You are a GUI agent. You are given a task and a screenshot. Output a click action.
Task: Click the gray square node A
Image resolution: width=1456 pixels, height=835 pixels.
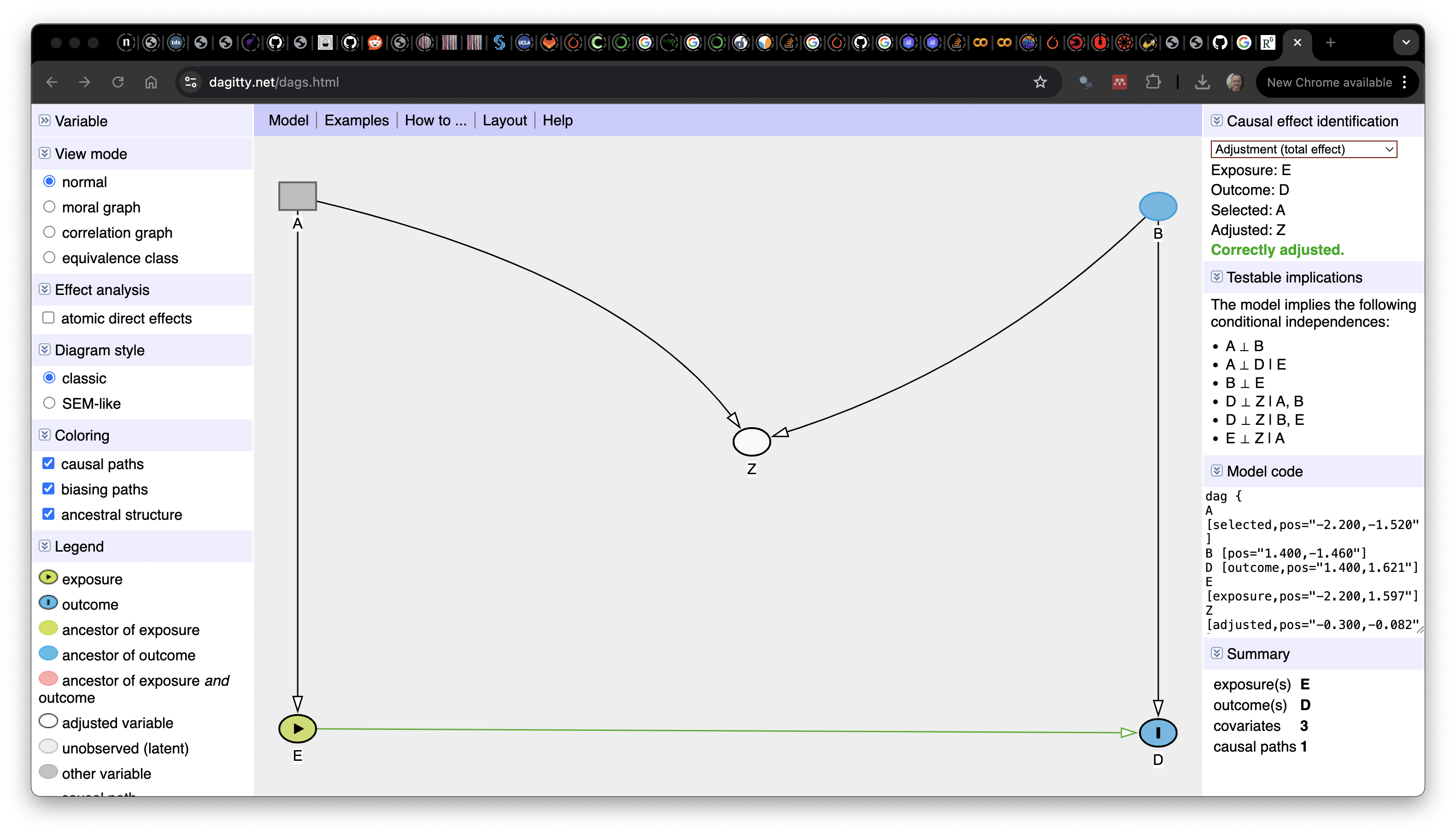click(298, 196)
